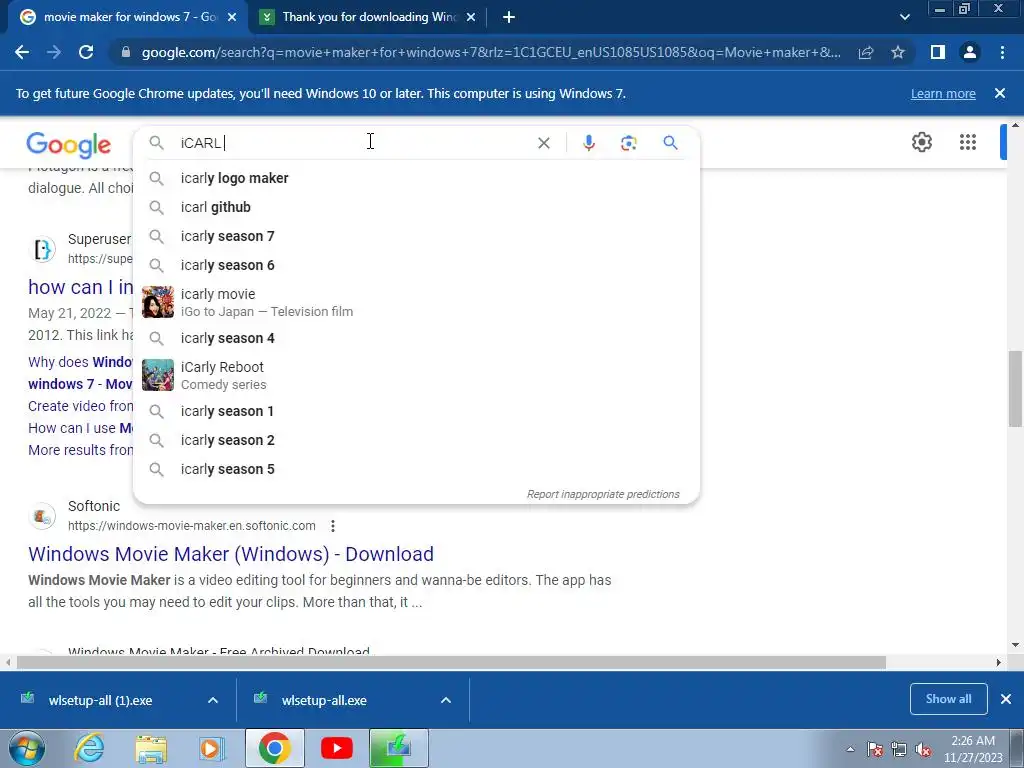Click the address bar URL
This screenshot has width=1024, height=768.
pos(490,52)
